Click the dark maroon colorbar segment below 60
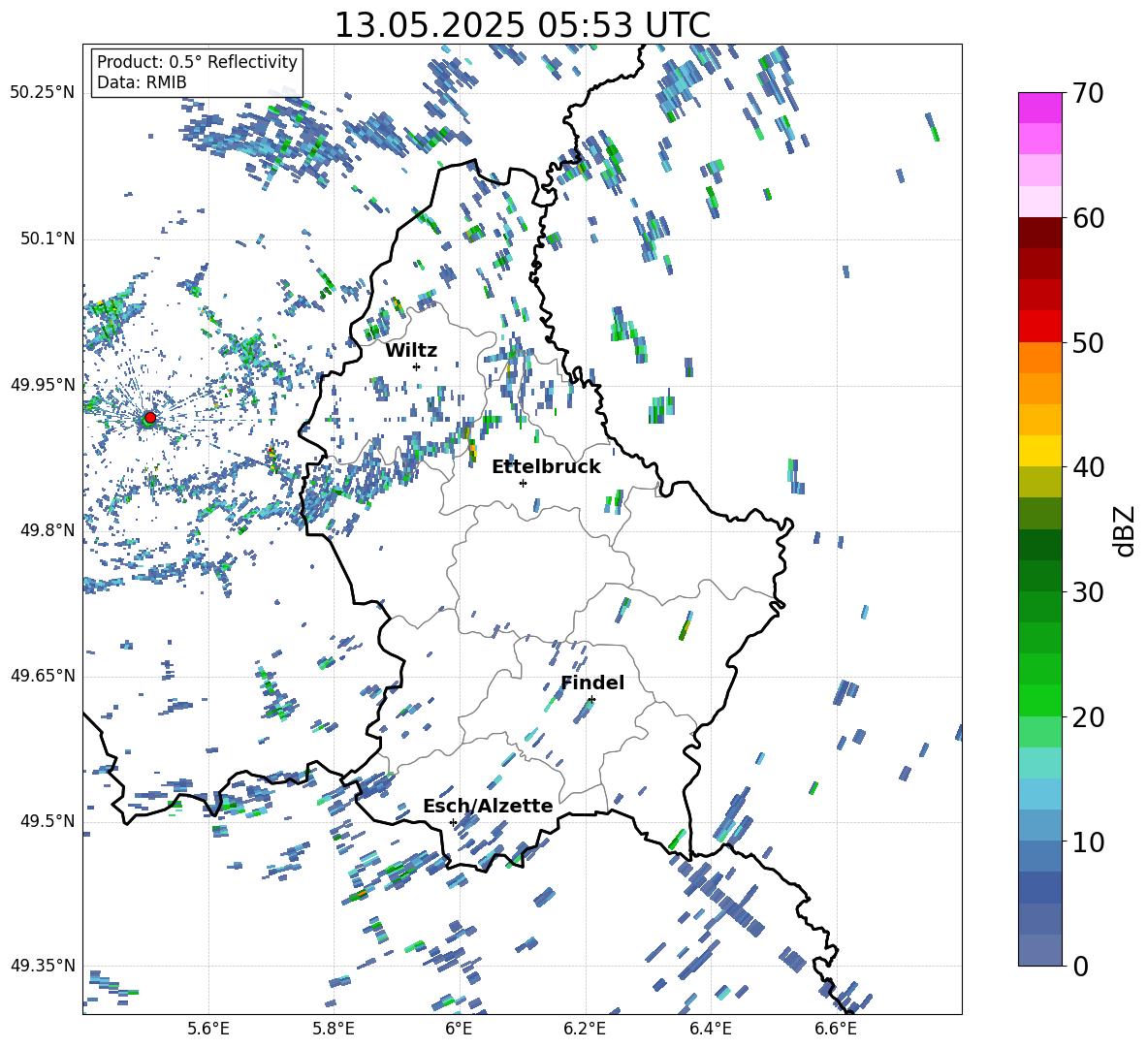This screenshot has height=1048, width=1148. tap(1040, 233)
